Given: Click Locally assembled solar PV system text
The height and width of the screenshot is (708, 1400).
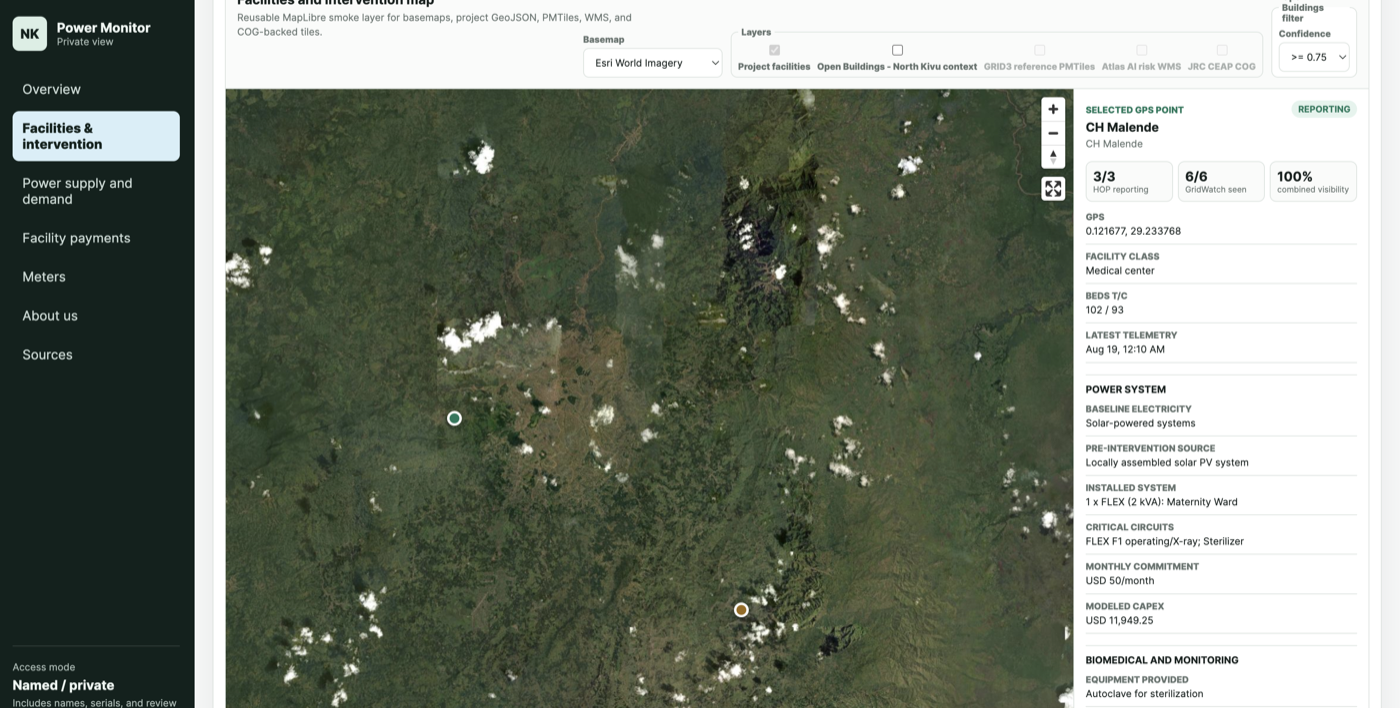Looking at the screenshot, I should click(x=1167, y=463).
